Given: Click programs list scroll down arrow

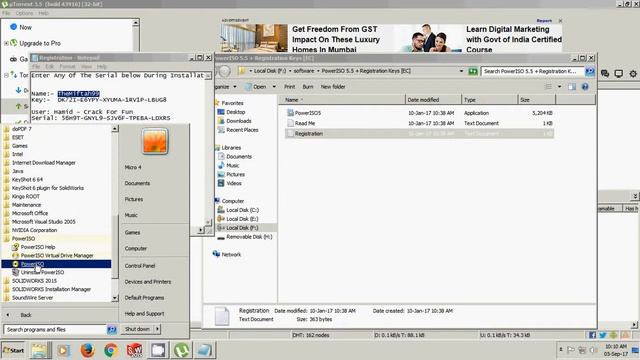Looking at the screenshot, I should coord(115,298).
